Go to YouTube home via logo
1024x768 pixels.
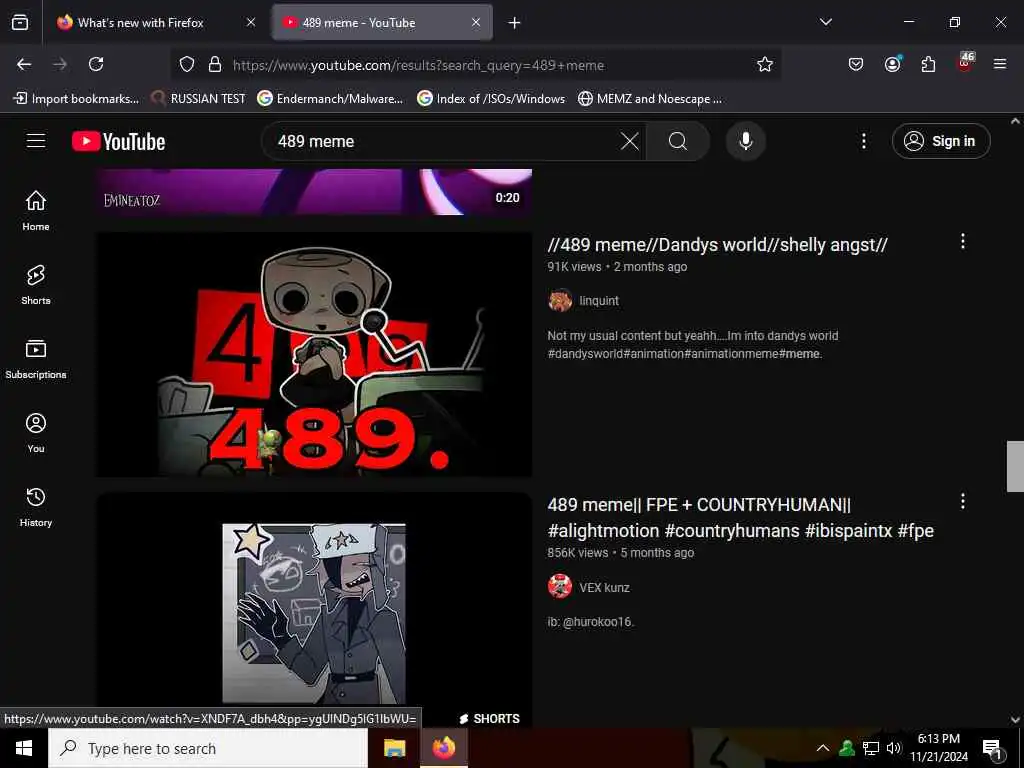click(118, 142)
